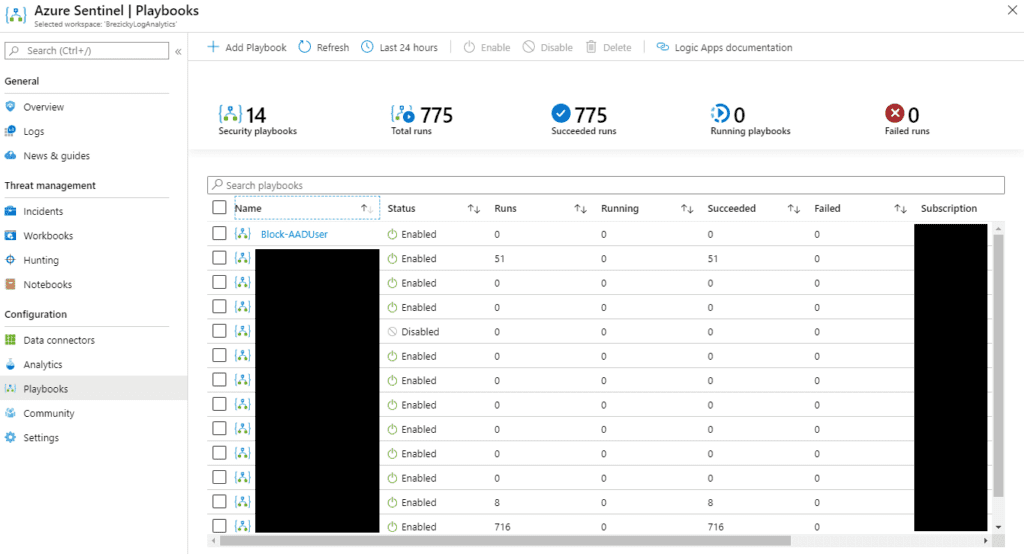Click the Enable power icon in toolbar
Viewport: 1024px width, 554px height.
pyautogui.click(x=469, y=47)
